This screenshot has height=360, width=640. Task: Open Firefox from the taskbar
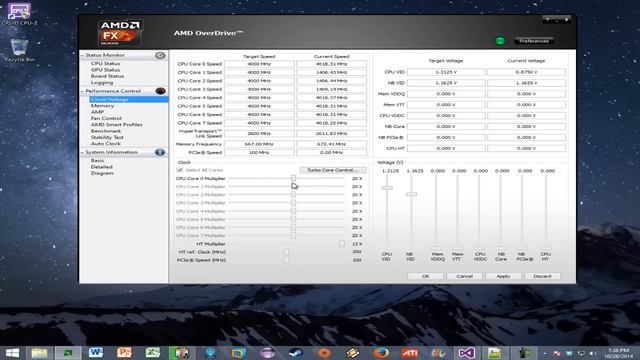(x=381, y=353)
